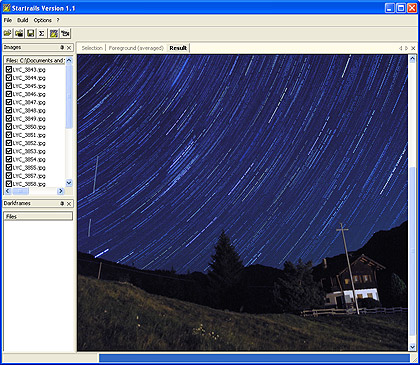Screen dimensions: 420x365
Task: Pin the Images panel with pushpin
Action: pos(62,48)
